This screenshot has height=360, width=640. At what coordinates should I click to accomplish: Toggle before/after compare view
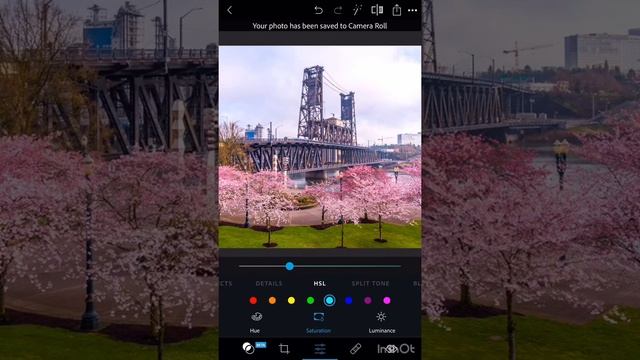pos(377,10)
